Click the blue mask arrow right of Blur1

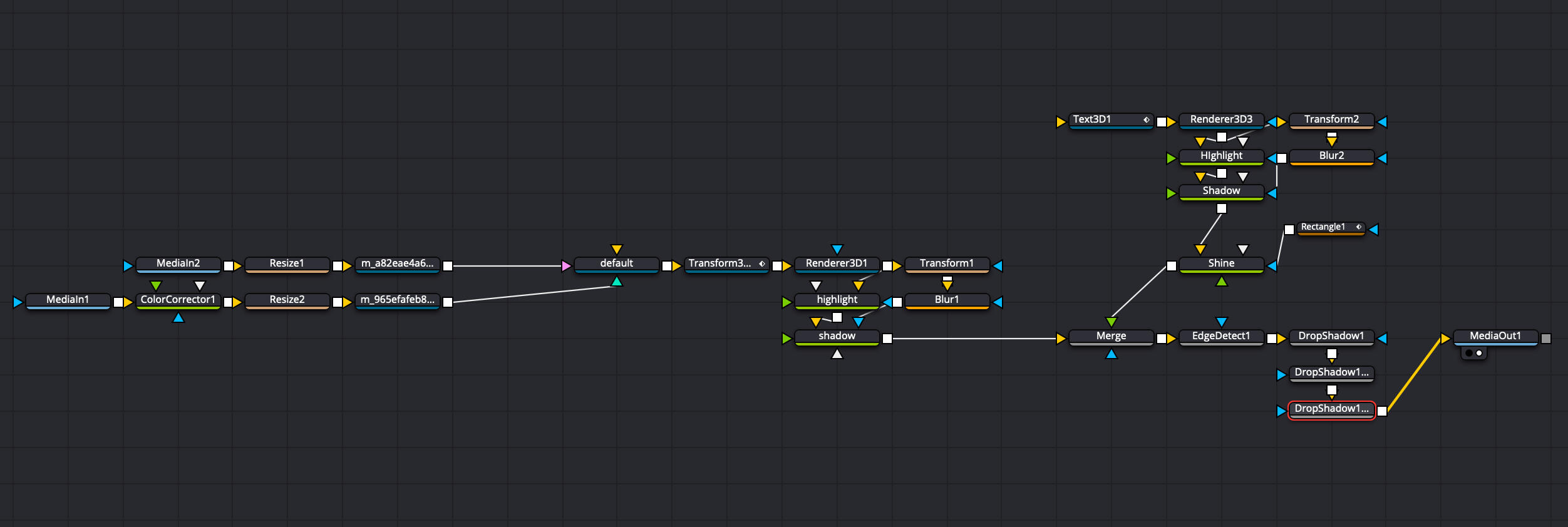998,302
